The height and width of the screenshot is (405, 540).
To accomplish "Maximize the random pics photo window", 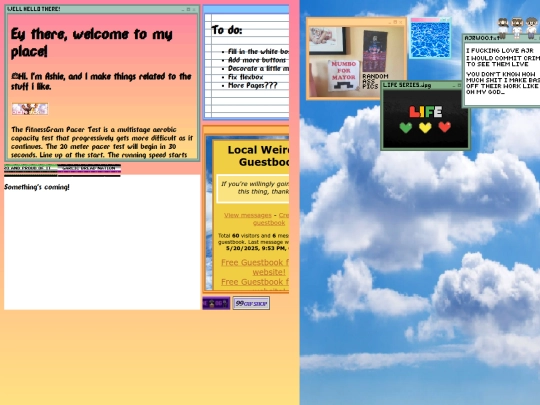I will (395, 22).
